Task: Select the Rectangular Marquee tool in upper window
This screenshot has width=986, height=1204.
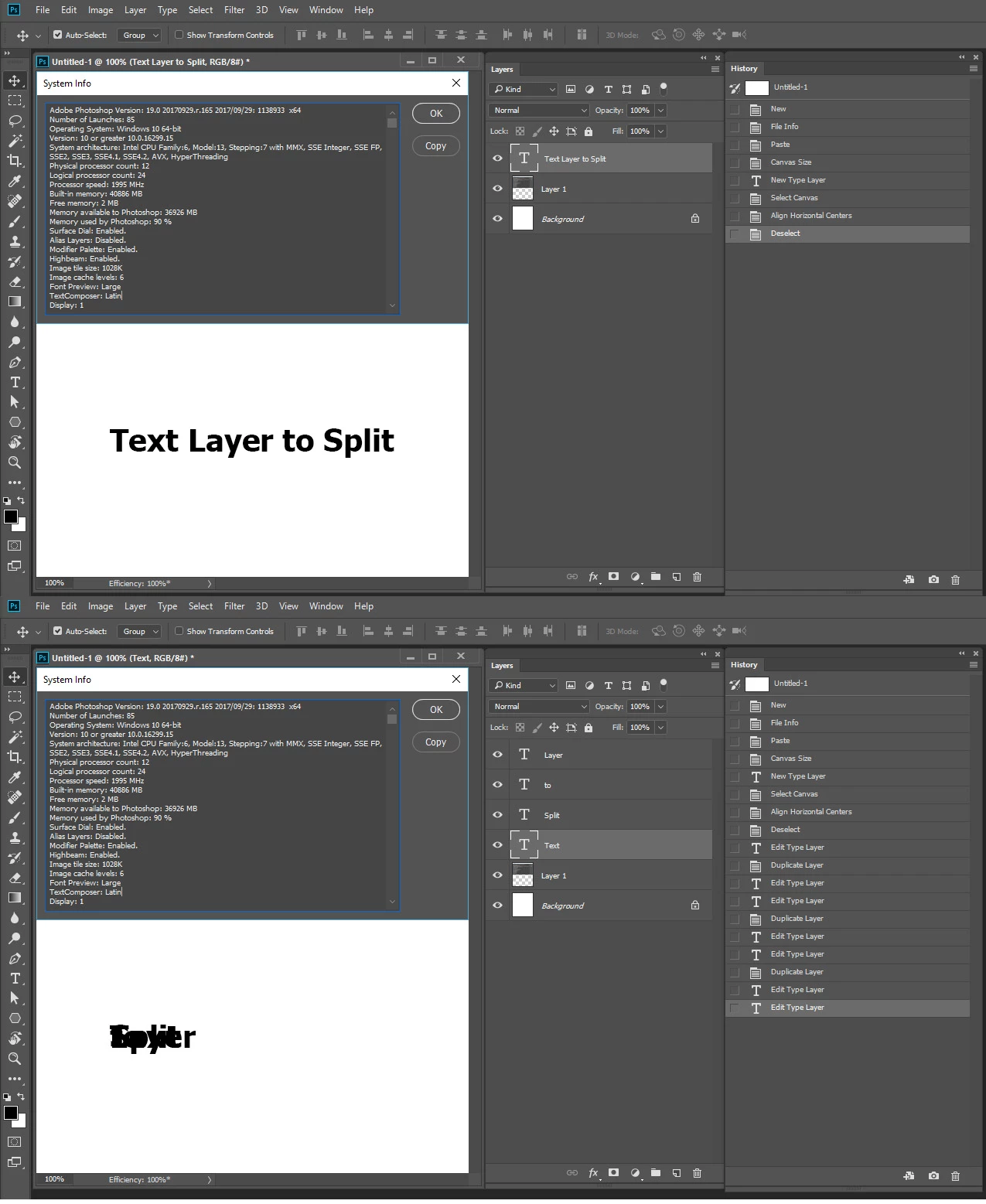Action: (15, 101)
